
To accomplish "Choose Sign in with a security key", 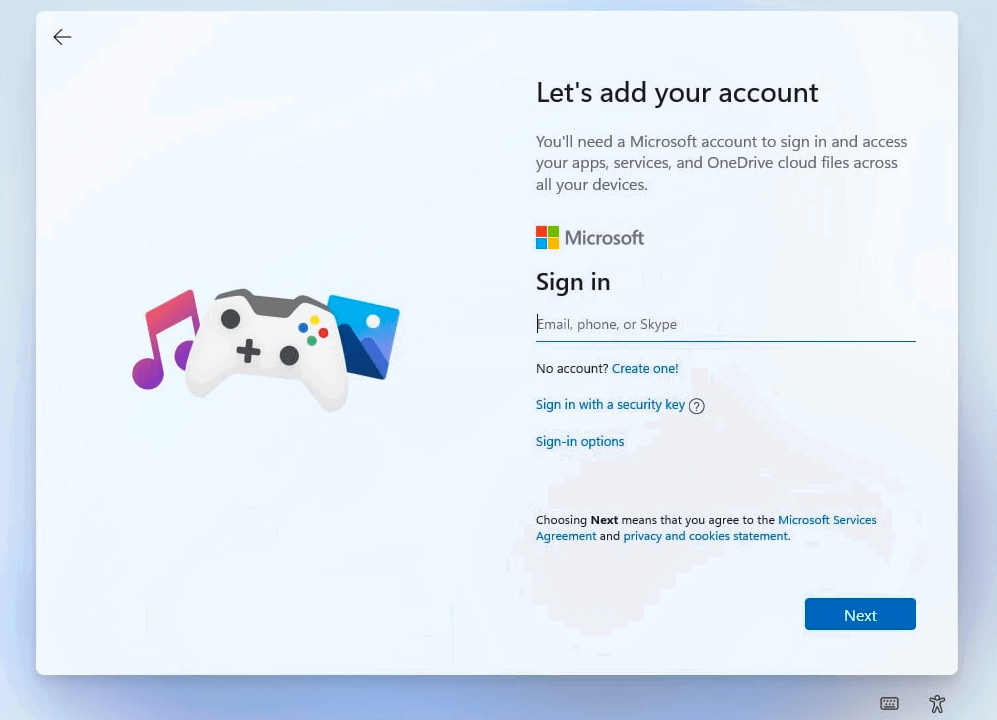I will click(610, 405).
